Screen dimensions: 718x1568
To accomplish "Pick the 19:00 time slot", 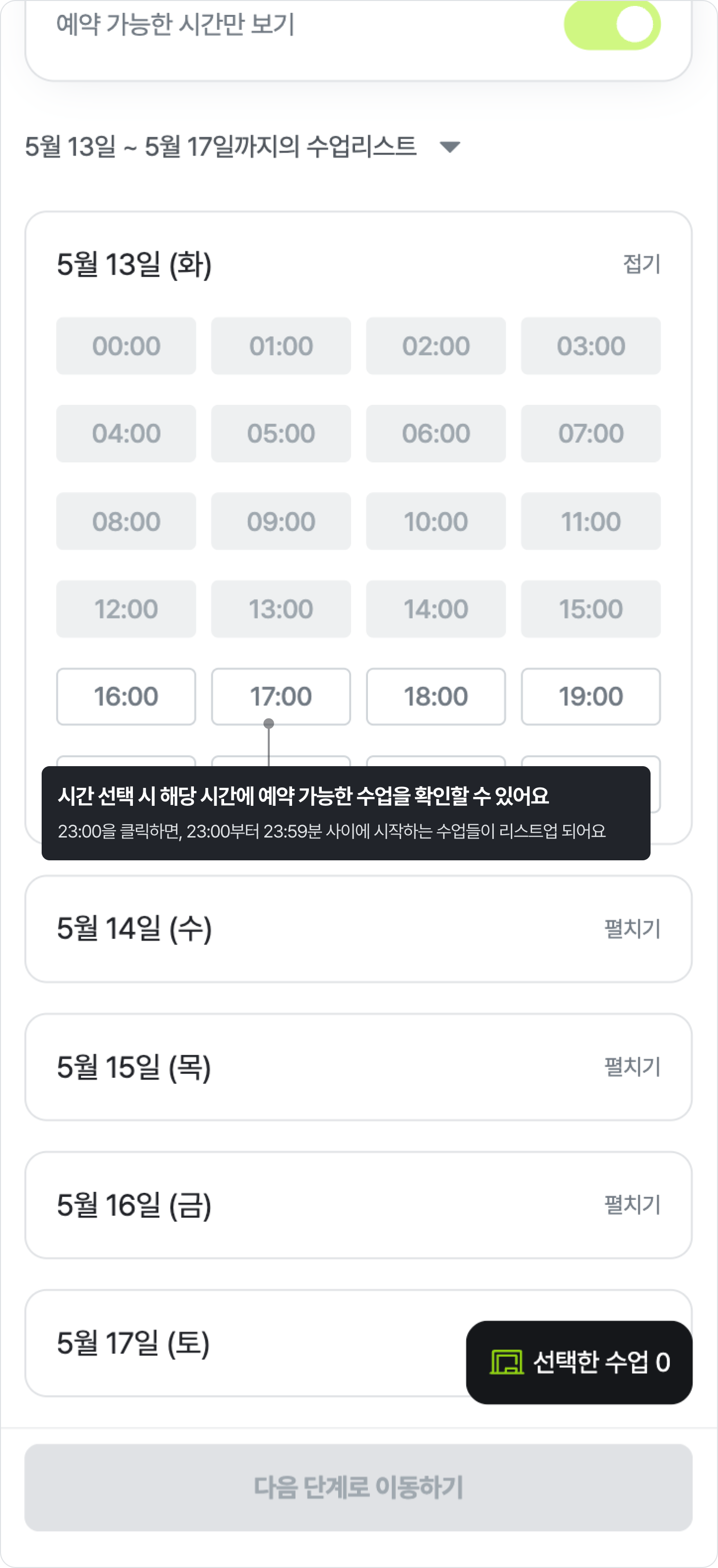I will 591,696.
